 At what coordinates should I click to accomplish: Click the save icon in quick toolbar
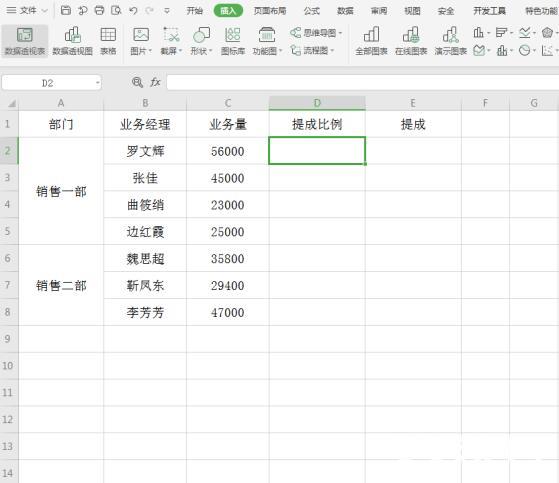66,10
